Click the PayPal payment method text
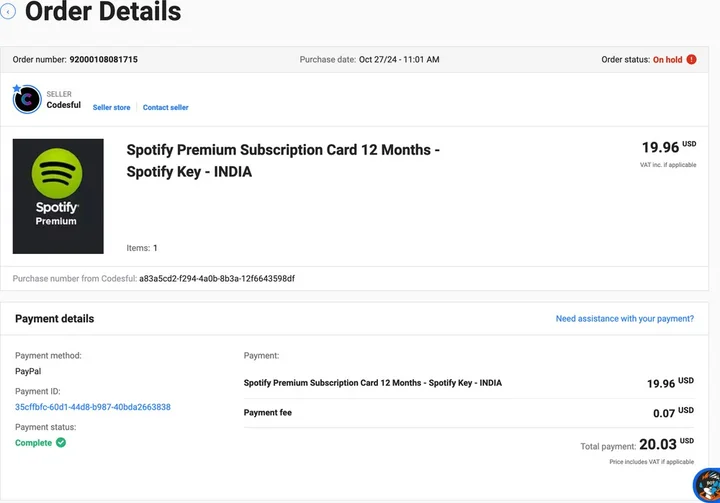The image size is (720, 503). 28,371
